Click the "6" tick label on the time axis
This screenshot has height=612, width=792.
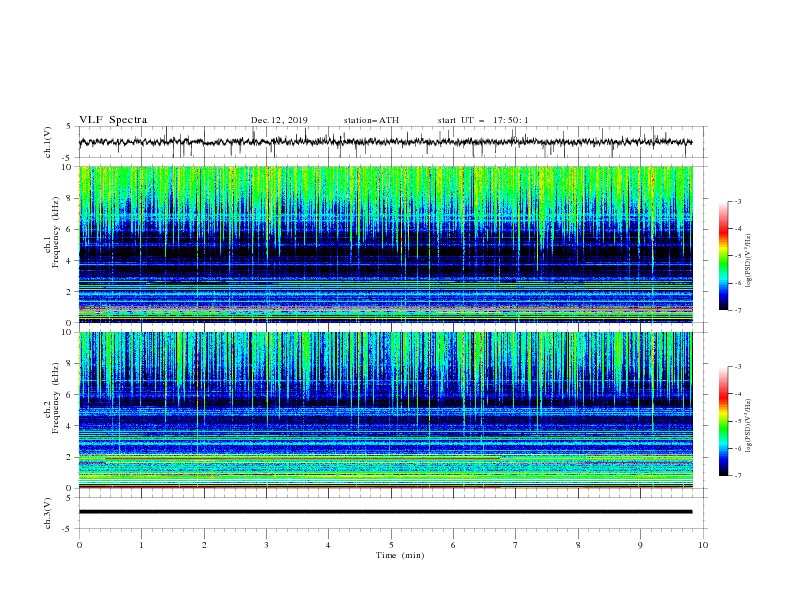(x=453, y=545)
